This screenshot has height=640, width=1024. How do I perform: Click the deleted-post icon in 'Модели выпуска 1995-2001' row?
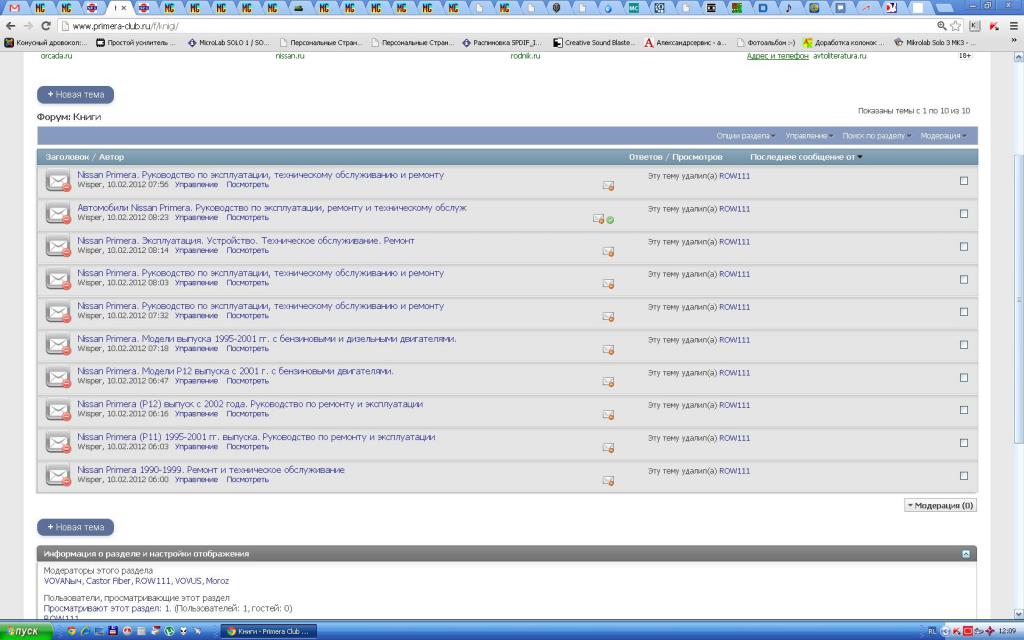[x=608, y=349]
